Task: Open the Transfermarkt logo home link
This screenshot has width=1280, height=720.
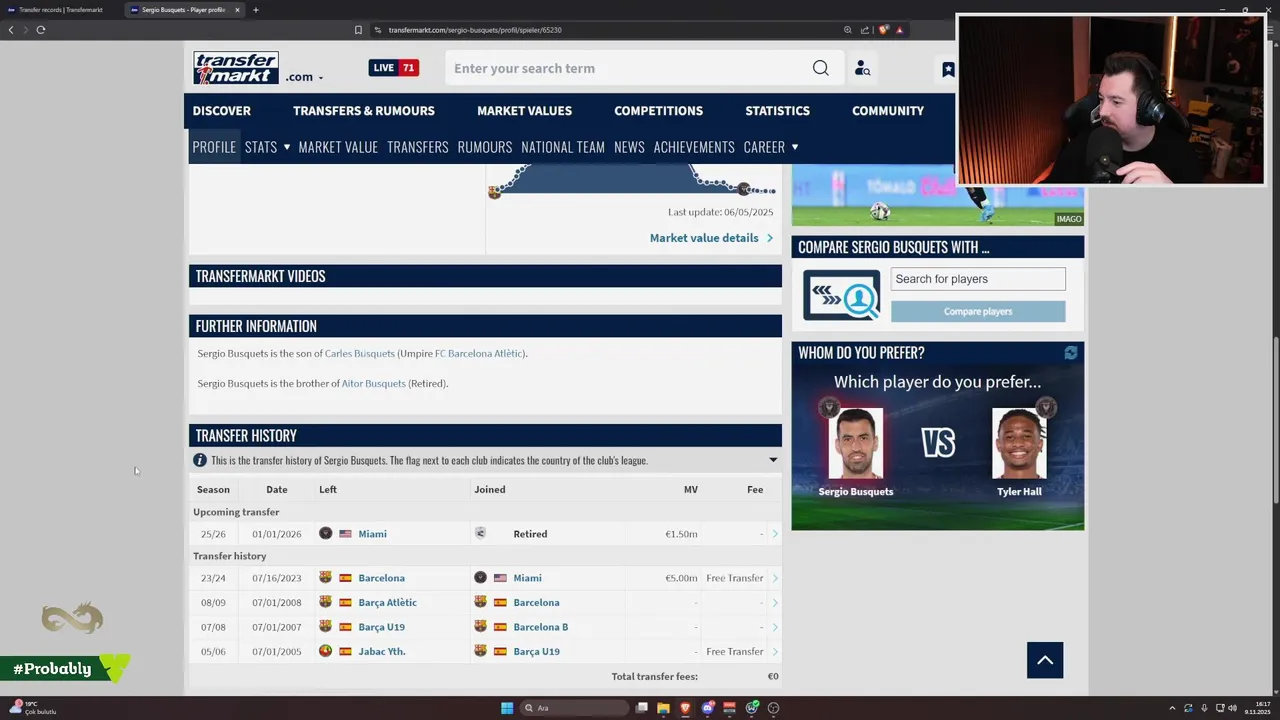Action: [x=236, y=68]
